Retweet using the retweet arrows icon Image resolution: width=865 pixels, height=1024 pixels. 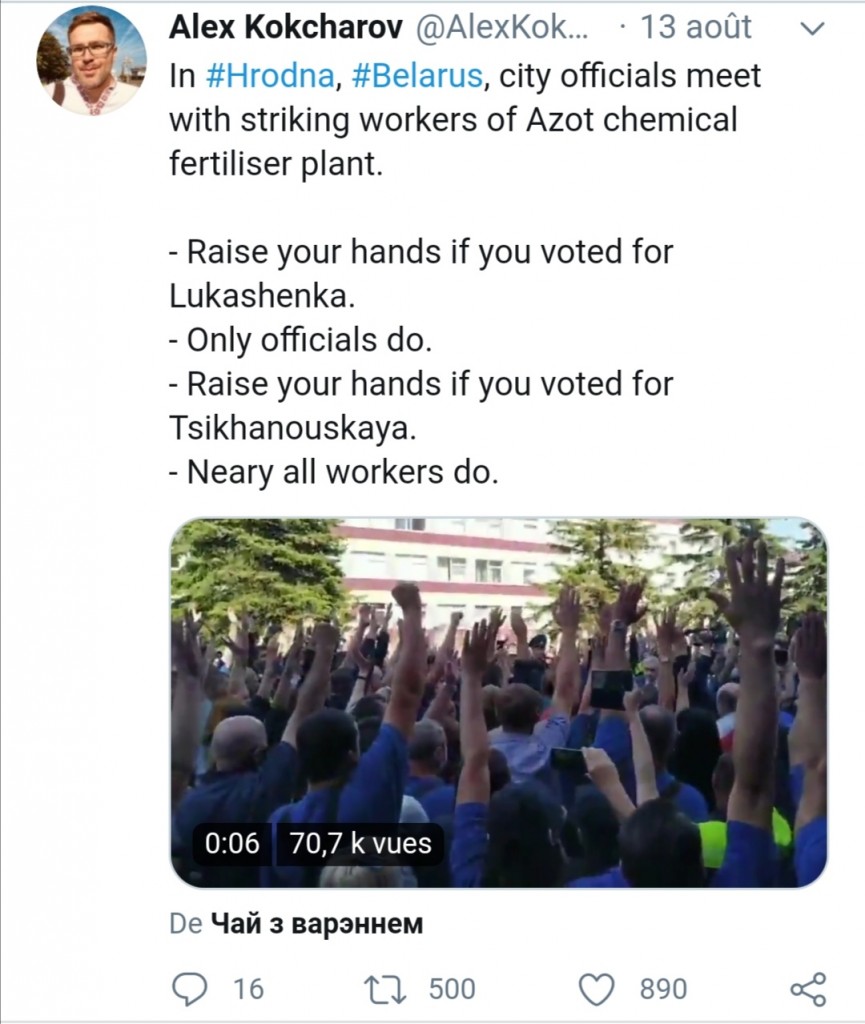(387, 988)
